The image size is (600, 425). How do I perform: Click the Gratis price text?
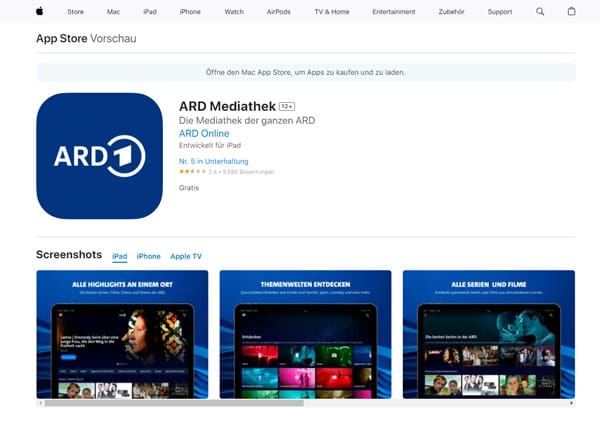click(x=189, y=188)
